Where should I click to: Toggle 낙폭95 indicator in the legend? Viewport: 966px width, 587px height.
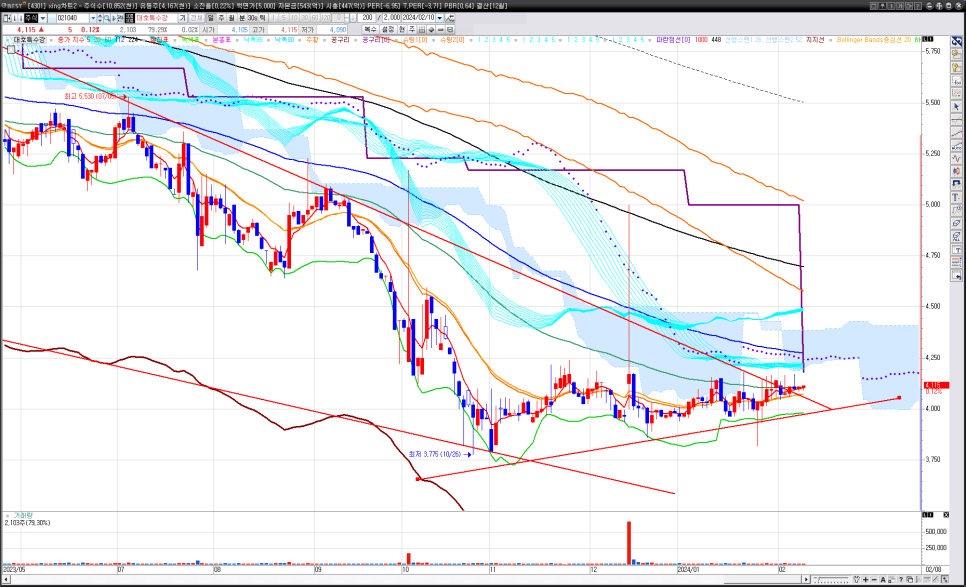point(252,39)
